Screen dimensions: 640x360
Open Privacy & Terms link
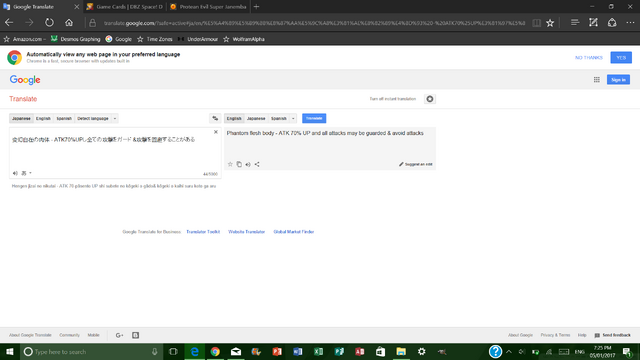555,335
